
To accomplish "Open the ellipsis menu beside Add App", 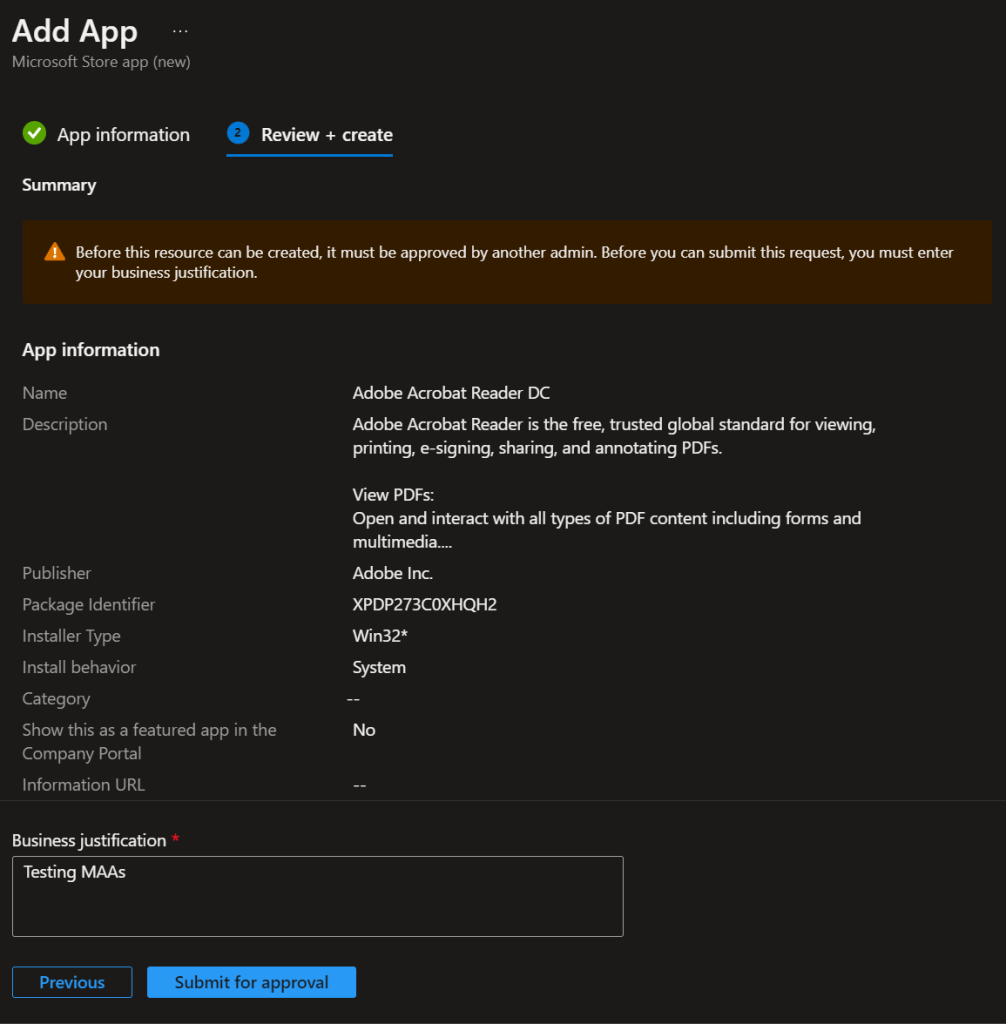I will [180, 31].
